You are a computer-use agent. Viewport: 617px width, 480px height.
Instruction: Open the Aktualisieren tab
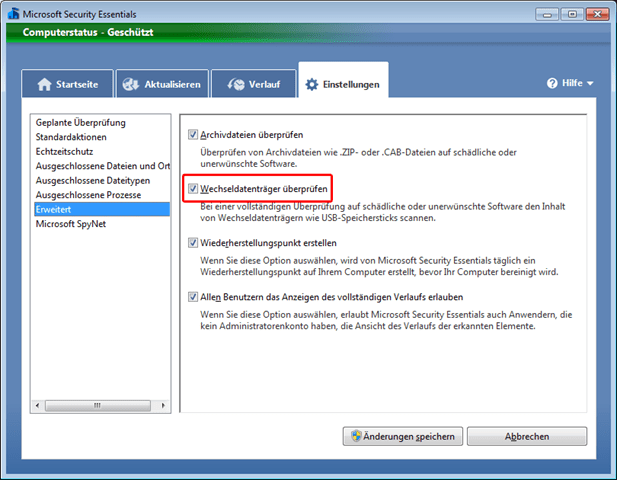pyautogui.click(x=162, y=83)
